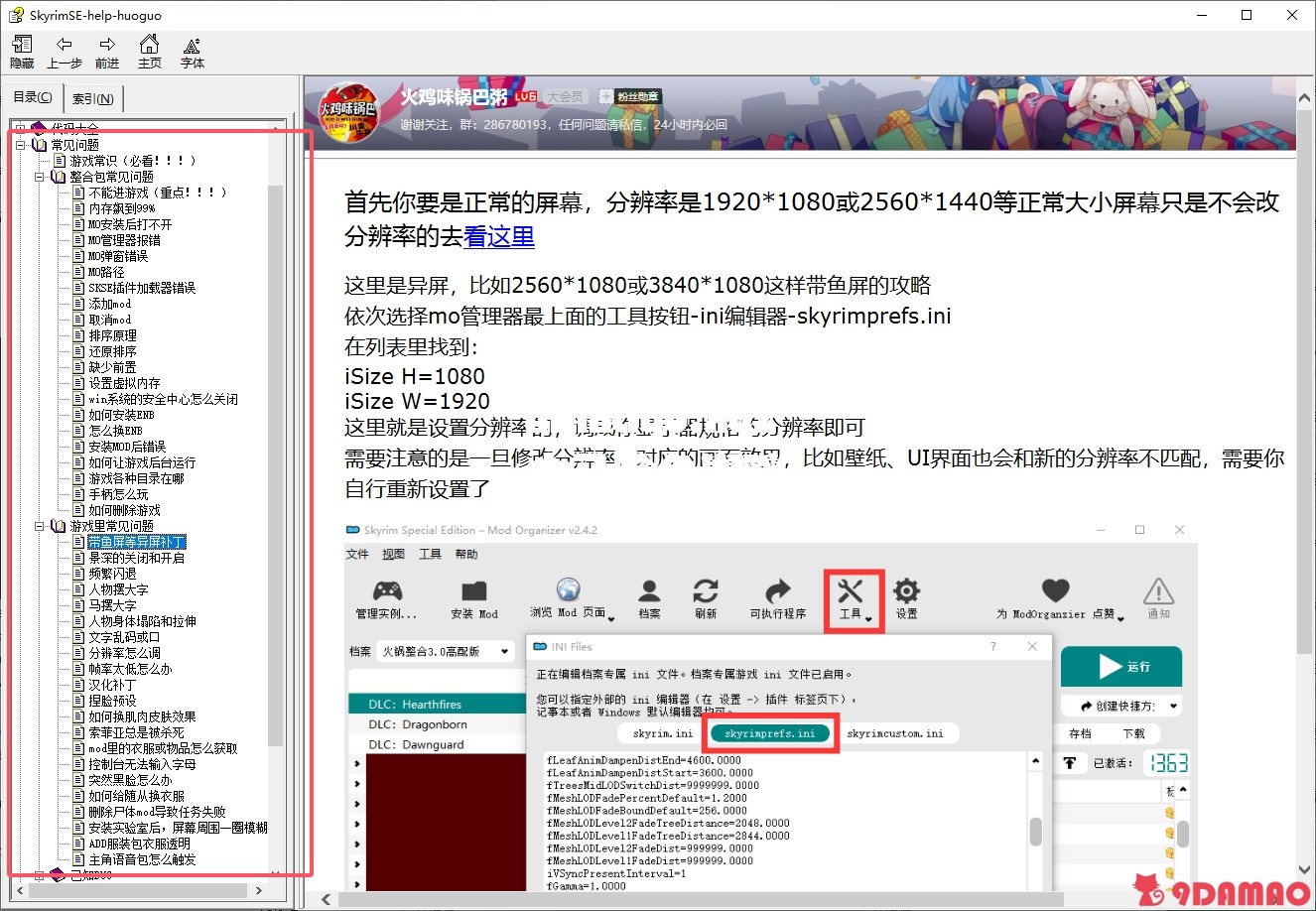Select the 频繁闪退 topic

(x=112, y=574)
